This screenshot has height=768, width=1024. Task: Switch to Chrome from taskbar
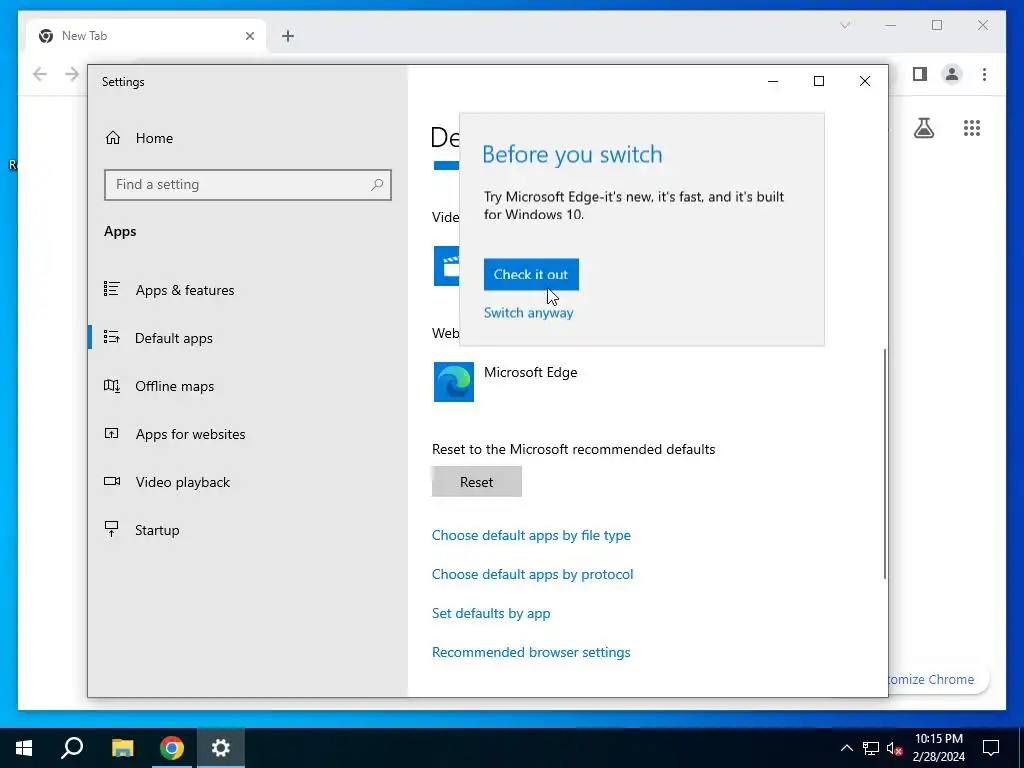[x=172, y=748]
